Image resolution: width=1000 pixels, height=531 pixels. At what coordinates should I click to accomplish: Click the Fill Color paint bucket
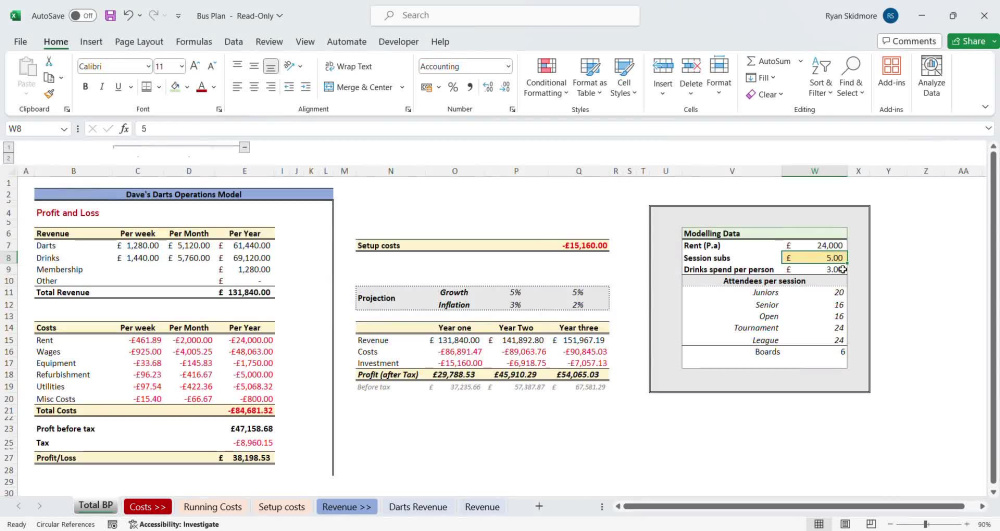[x=175, y=87]
